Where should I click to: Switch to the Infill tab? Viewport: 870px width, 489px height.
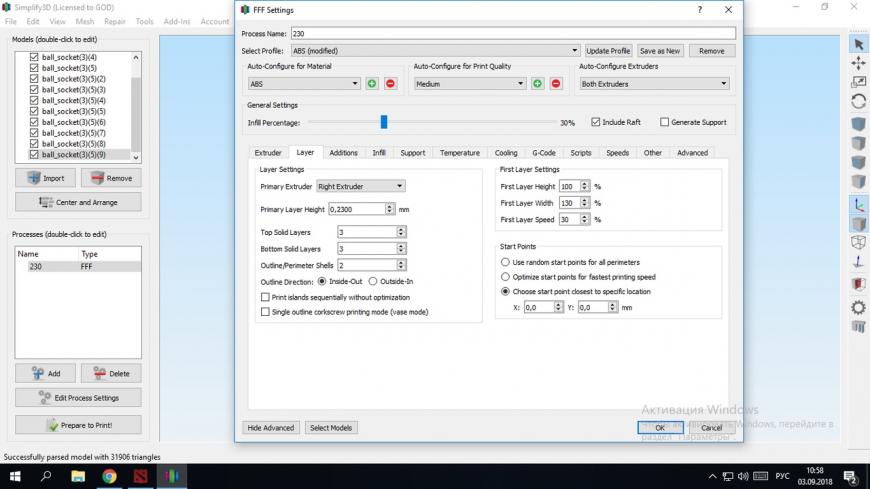(379, 153)
